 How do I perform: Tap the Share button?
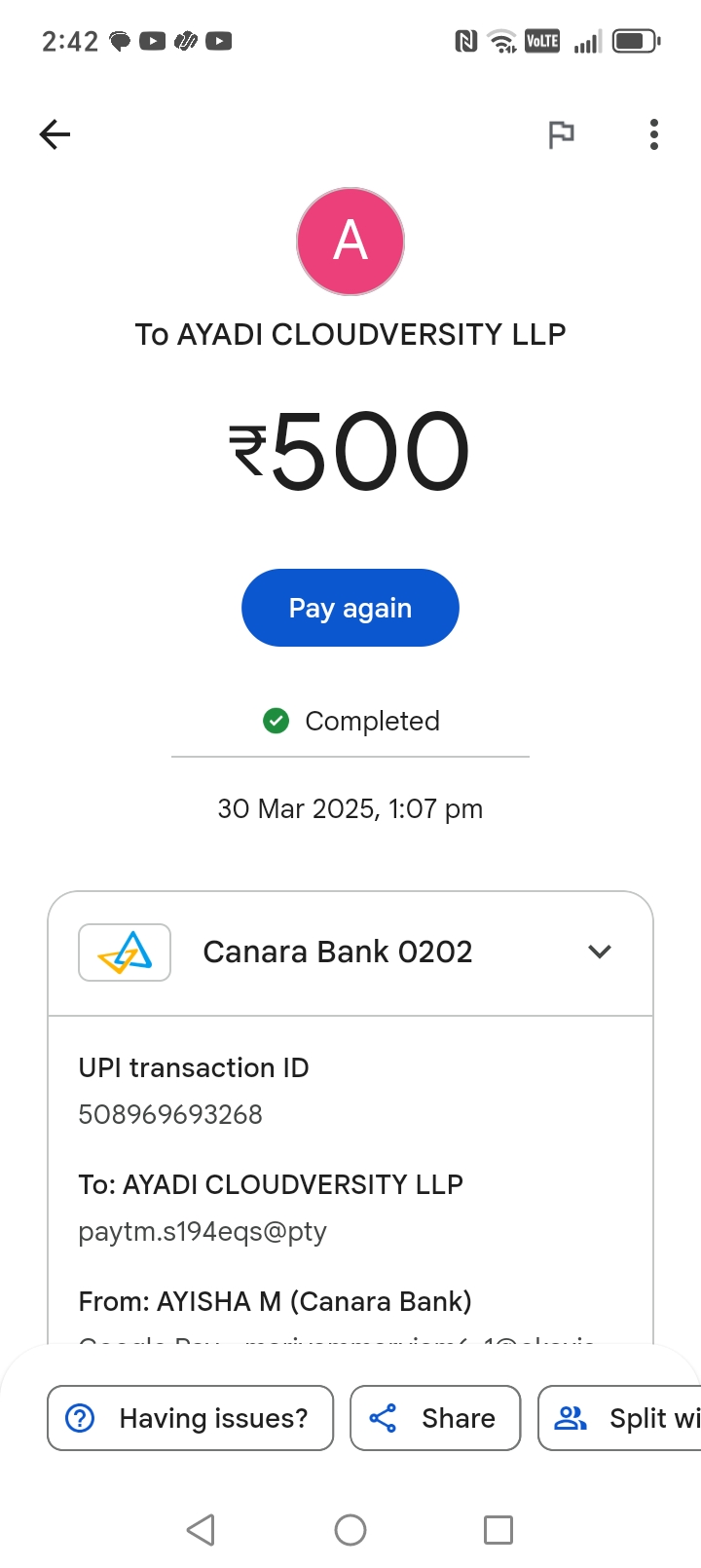[435, 1418]
